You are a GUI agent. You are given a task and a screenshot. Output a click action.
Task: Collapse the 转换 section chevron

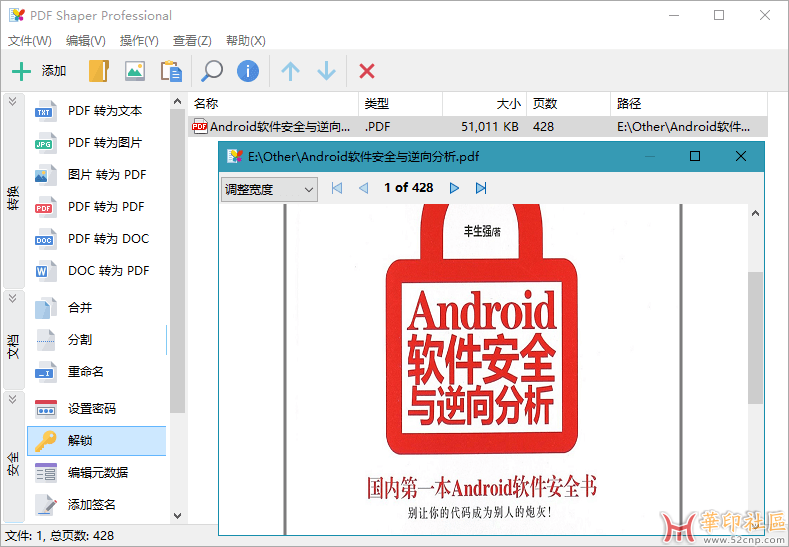pyautogui.click(x=13, y=101)
